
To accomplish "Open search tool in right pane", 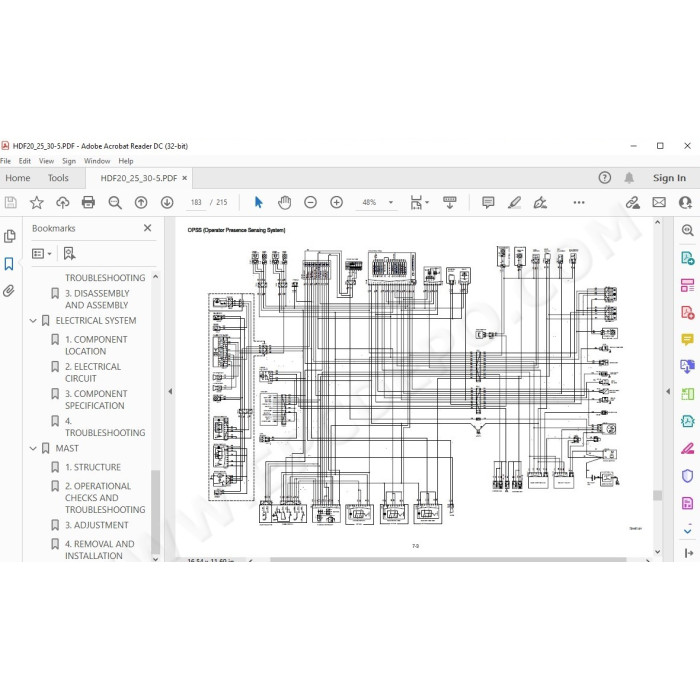I will pyautogui.click(x=688, y=230).
